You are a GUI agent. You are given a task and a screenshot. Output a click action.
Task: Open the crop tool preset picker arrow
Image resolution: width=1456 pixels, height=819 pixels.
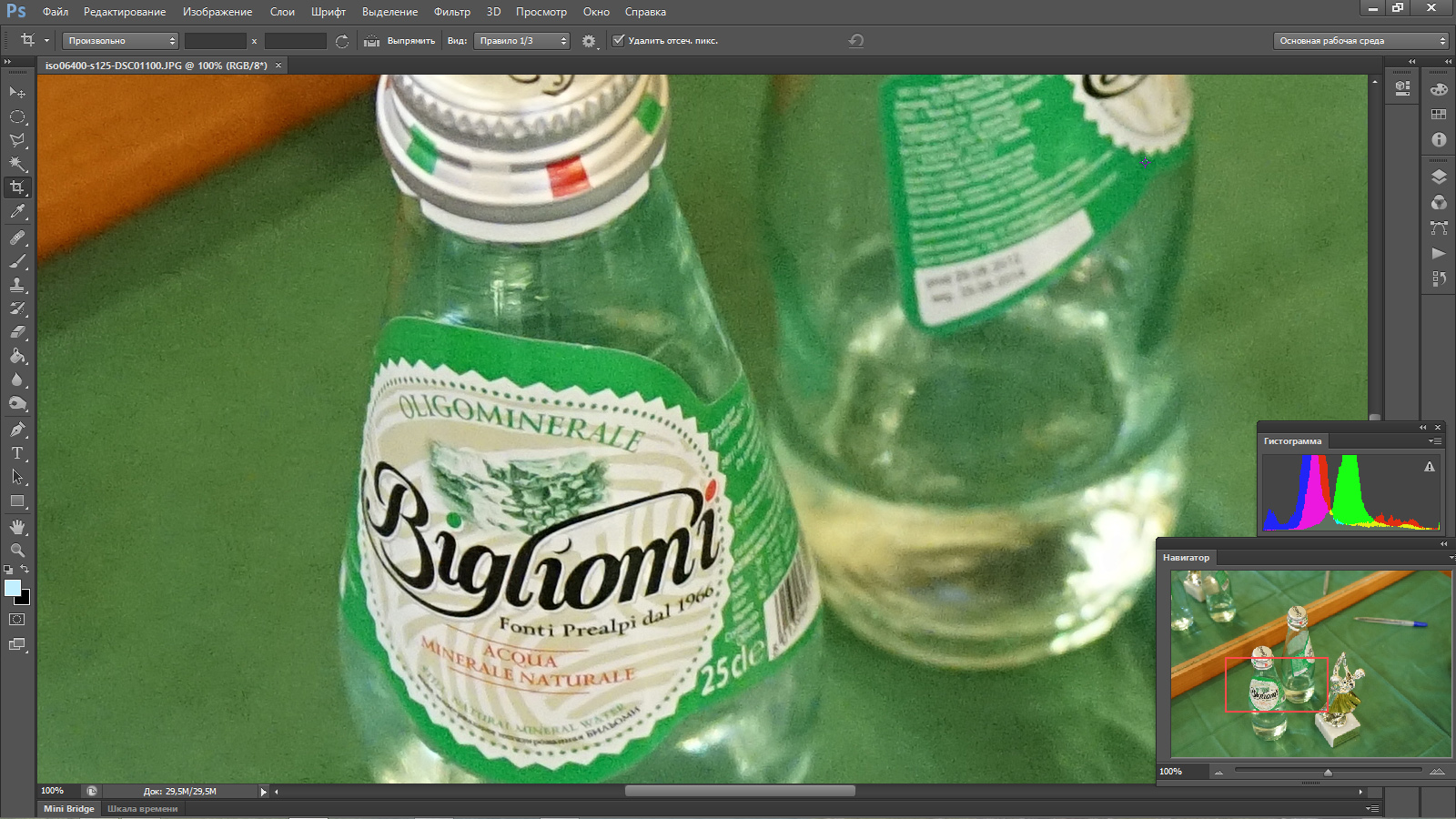point(46,41)
